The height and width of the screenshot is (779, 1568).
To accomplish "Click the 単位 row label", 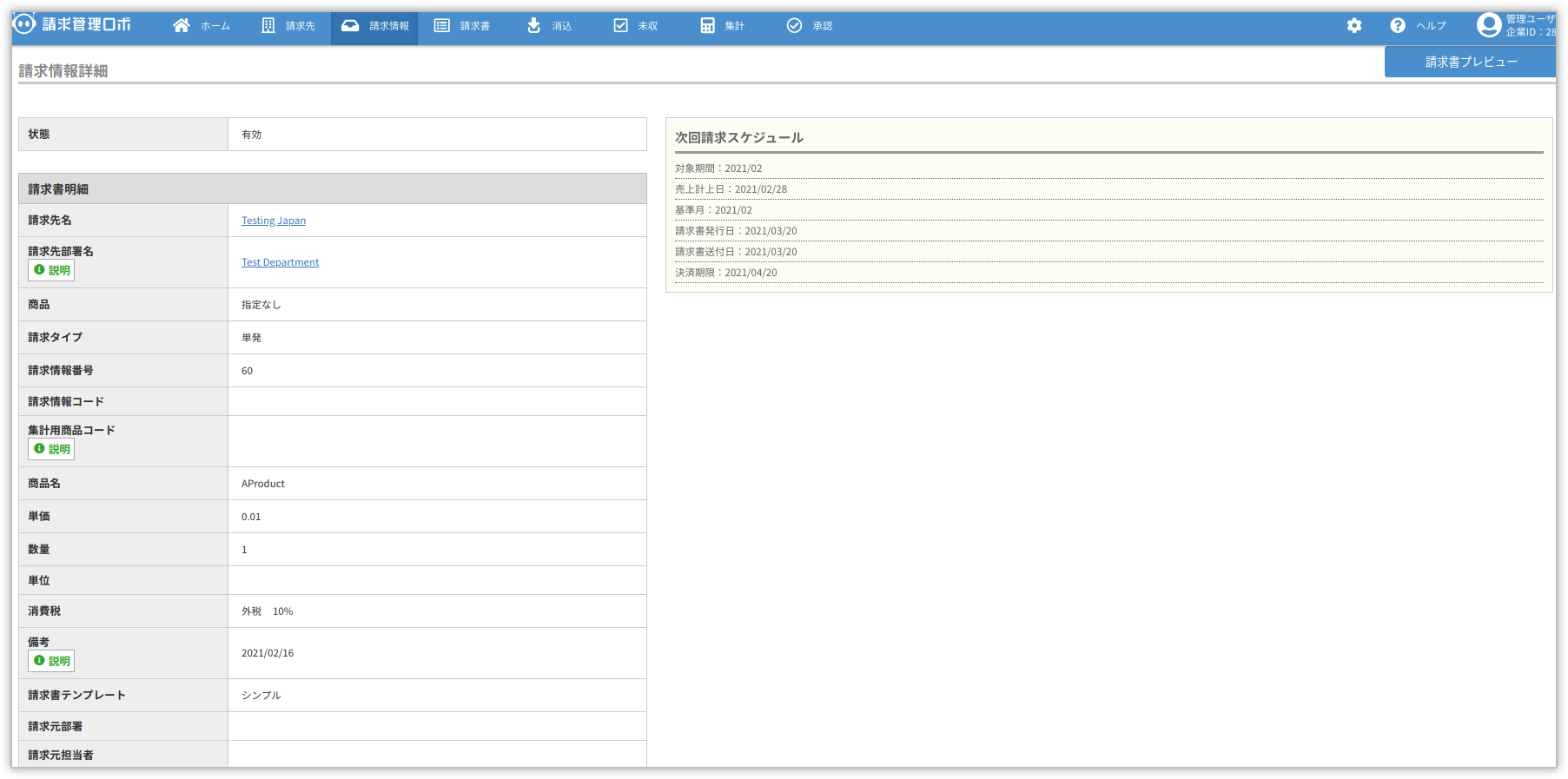I will tap(39, 581).
